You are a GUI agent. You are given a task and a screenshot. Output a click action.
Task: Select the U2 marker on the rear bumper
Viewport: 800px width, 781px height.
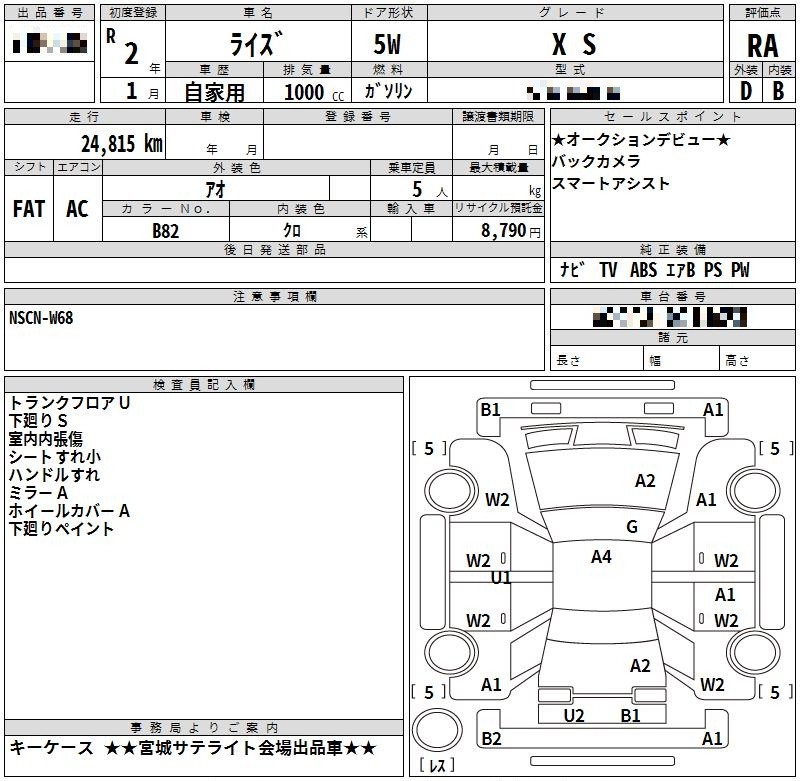(574, 715)
